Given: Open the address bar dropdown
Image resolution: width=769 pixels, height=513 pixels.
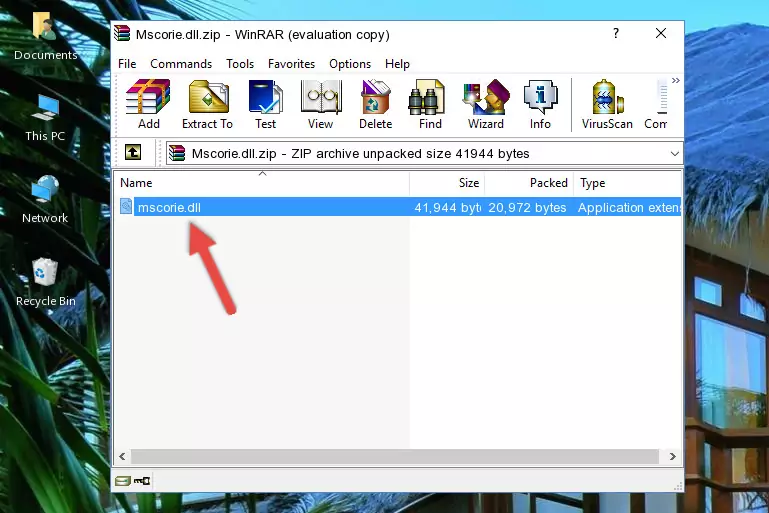Looking at the screenshot, I should point(675,154).
